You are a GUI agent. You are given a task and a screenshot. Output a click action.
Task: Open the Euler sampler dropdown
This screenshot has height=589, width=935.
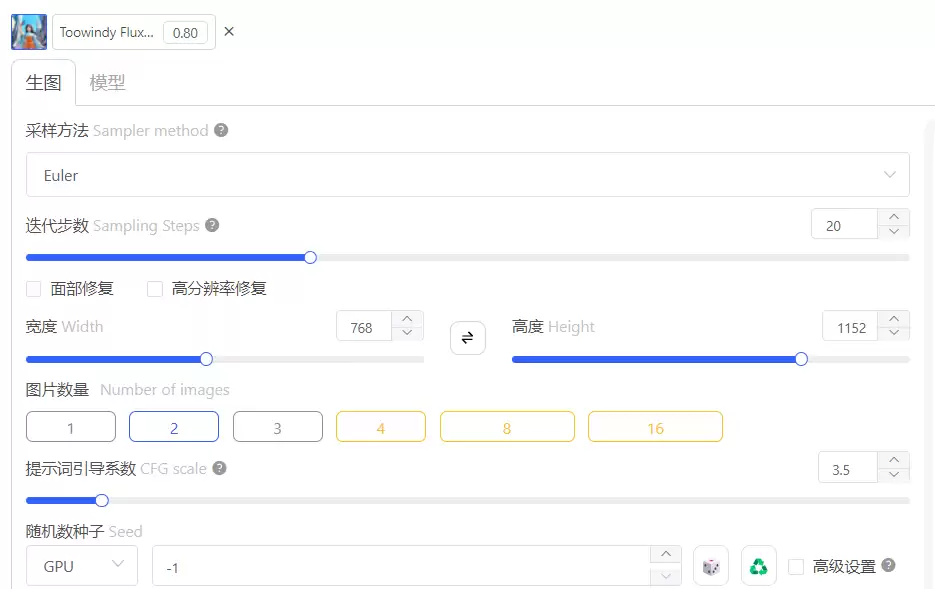pos(468,175)
